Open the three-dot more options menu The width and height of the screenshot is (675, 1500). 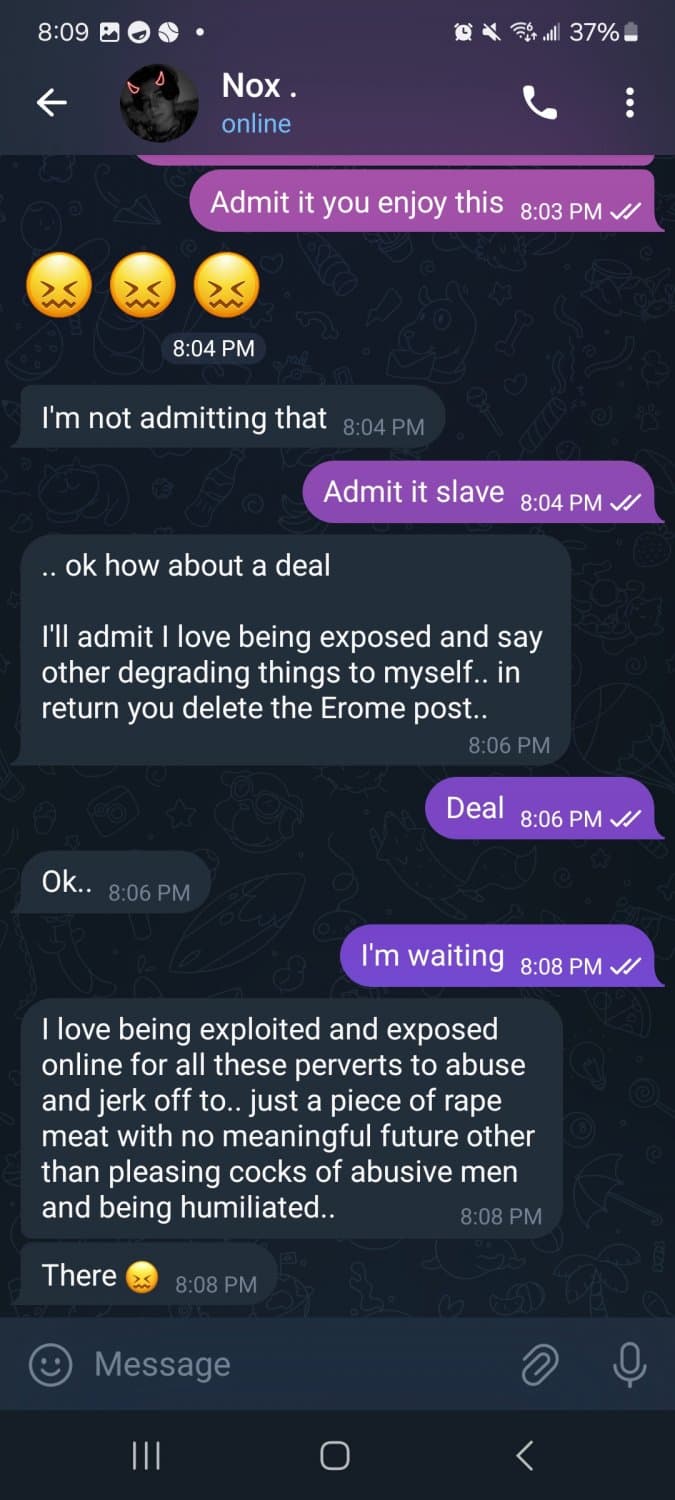click(x=629, y=102)
